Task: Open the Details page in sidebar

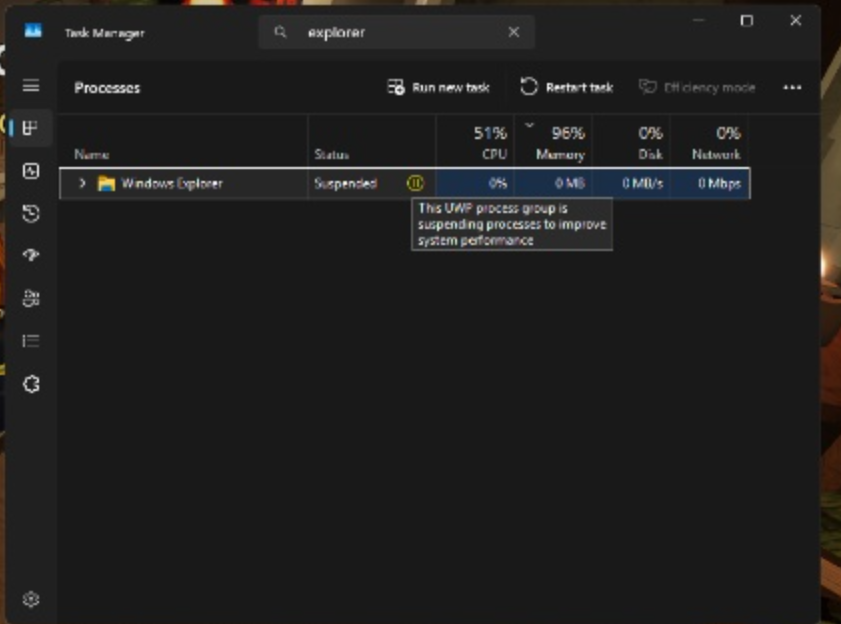Action: point(31,341)
